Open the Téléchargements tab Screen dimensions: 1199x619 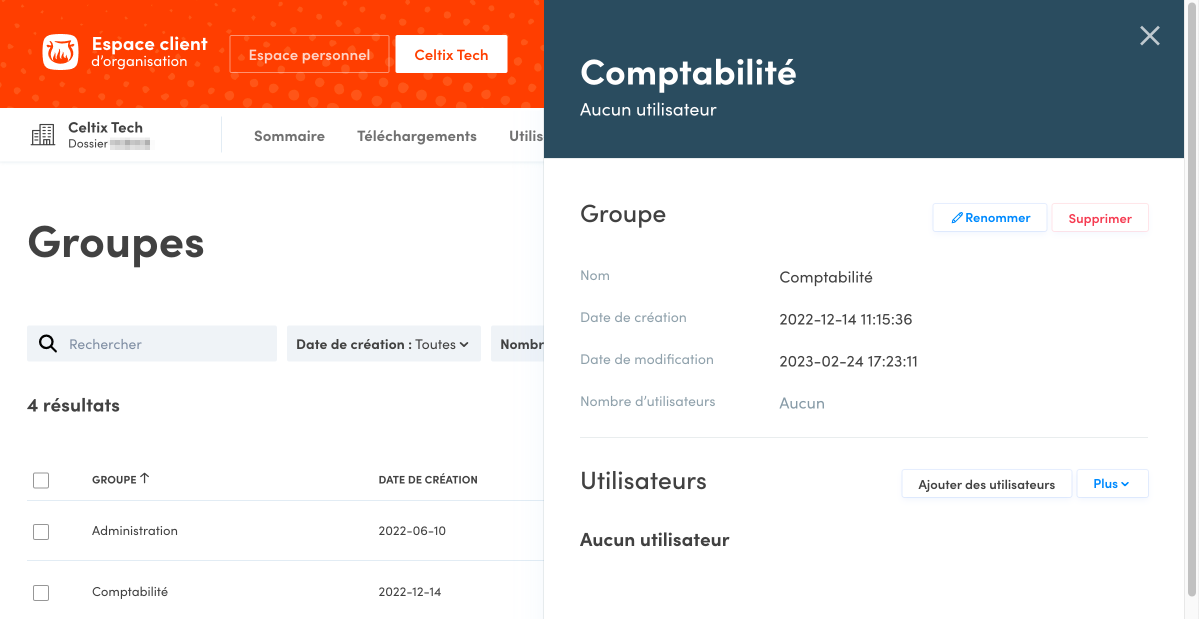[x=416, y=136]
